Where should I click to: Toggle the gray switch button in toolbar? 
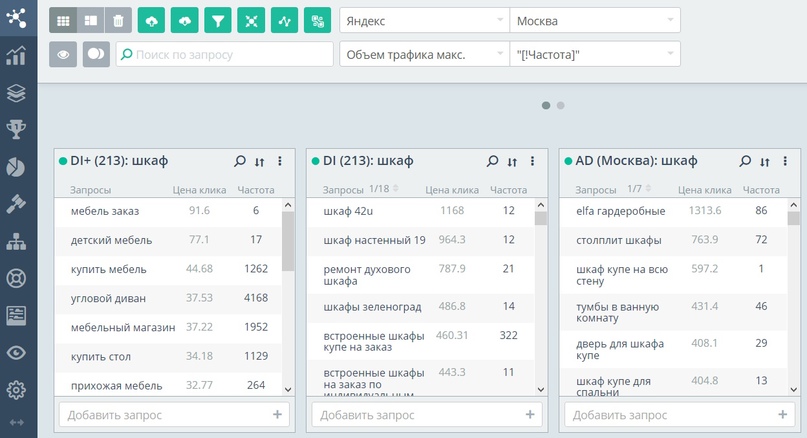pos(96,54)
